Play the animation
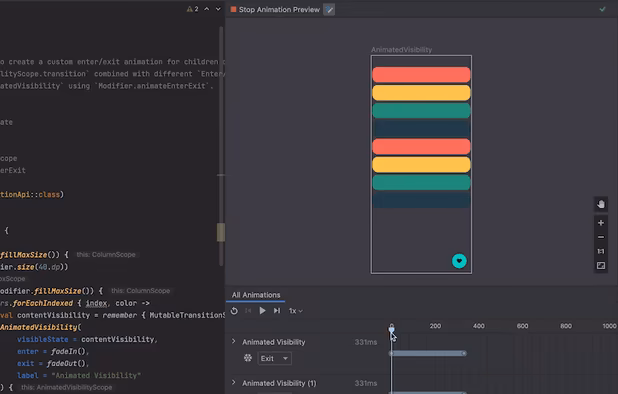 [262, 311]
